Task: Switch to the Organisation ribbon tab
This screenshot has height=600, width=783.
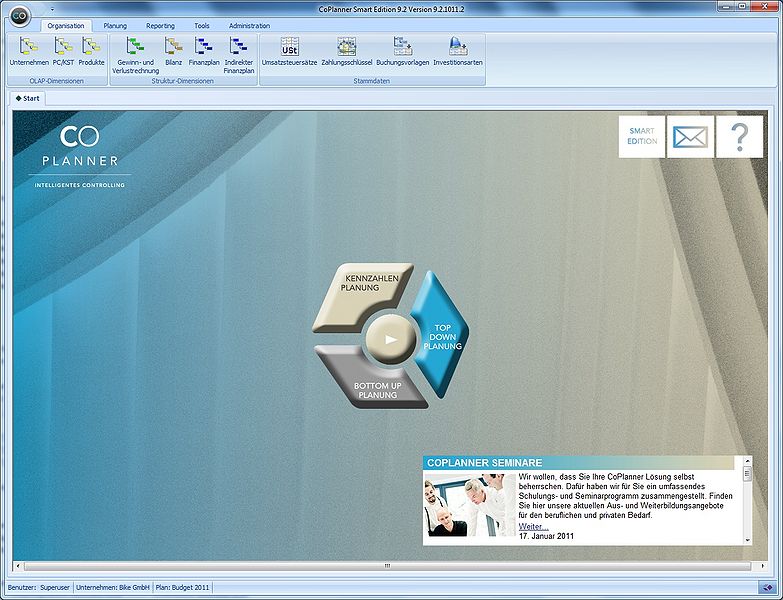Action: (x=66, y=26)
